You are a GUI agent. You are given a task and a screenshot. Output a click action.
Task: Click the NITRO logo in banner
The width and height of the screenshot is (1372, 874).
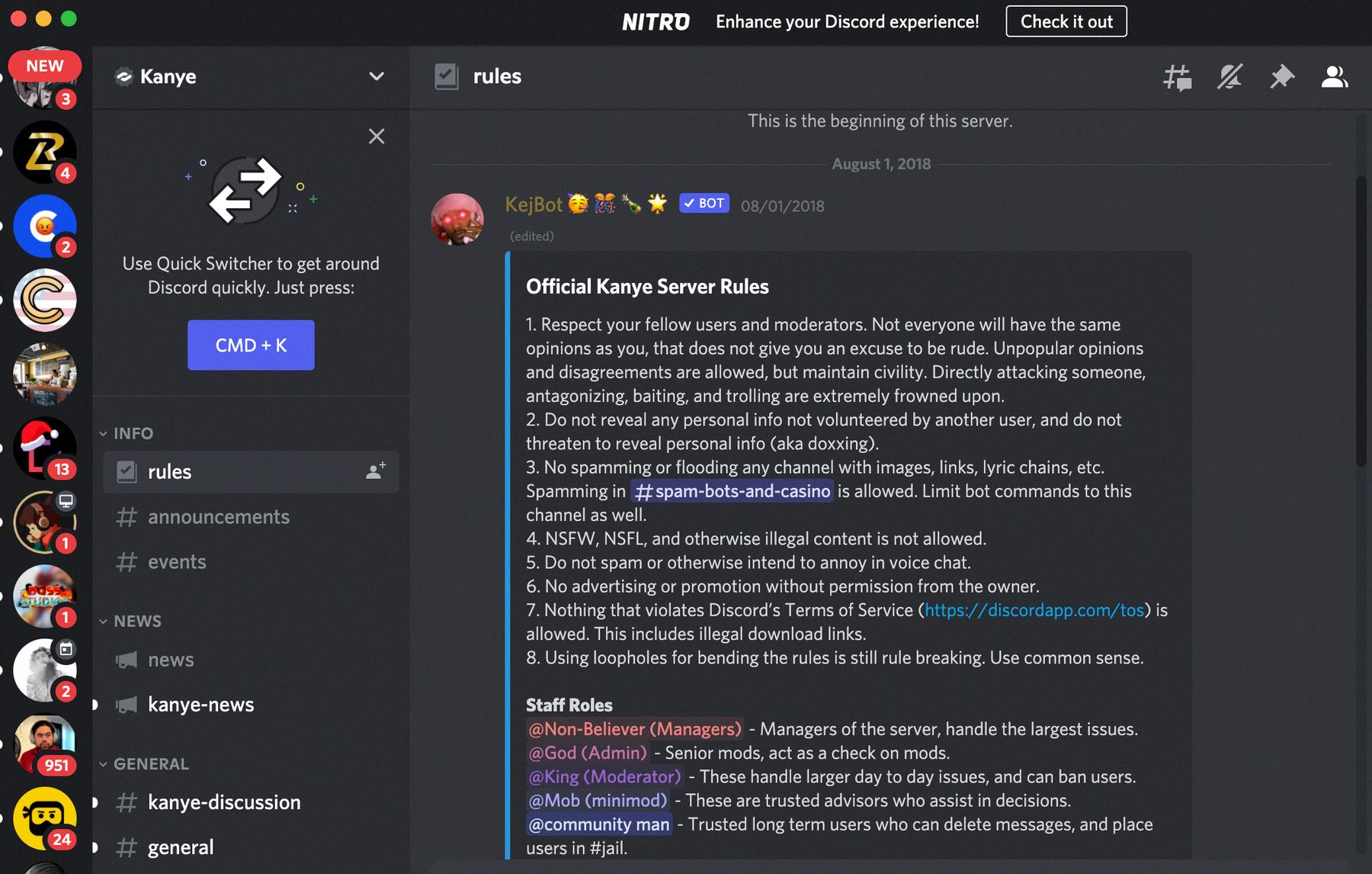pos(656,22)
